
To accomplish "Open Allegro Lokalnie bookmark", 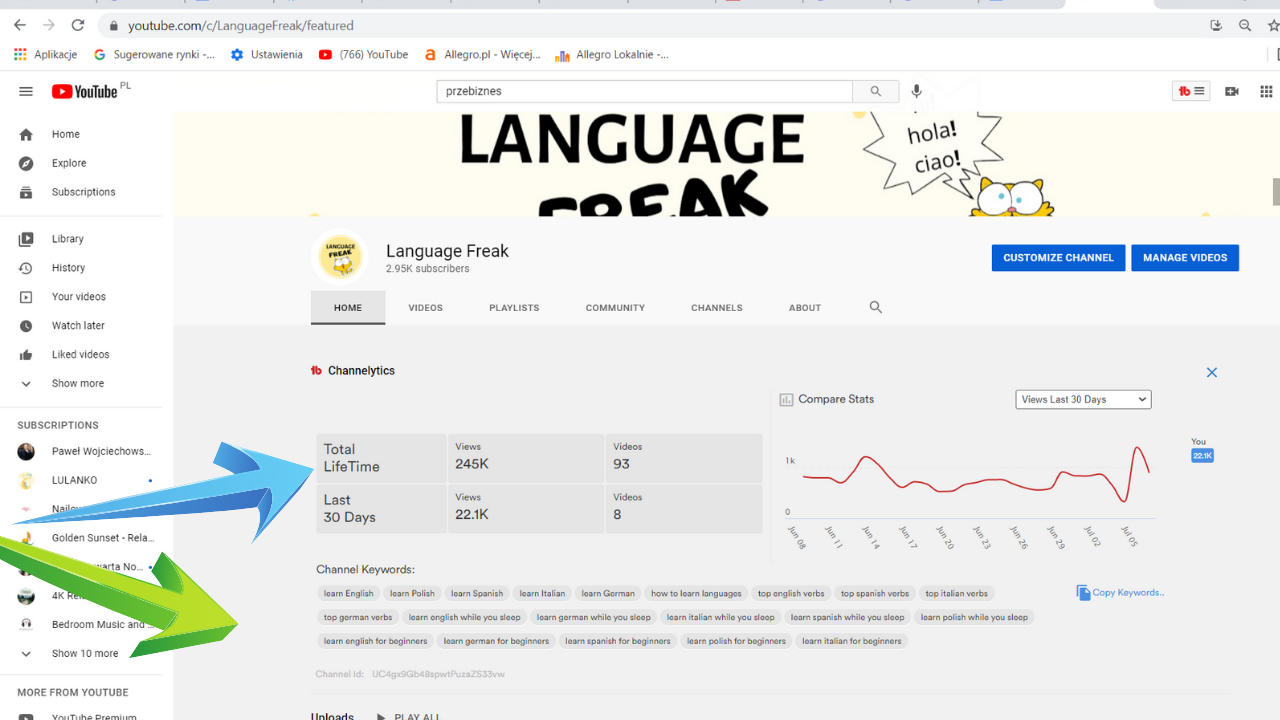I will coord(612,55).
